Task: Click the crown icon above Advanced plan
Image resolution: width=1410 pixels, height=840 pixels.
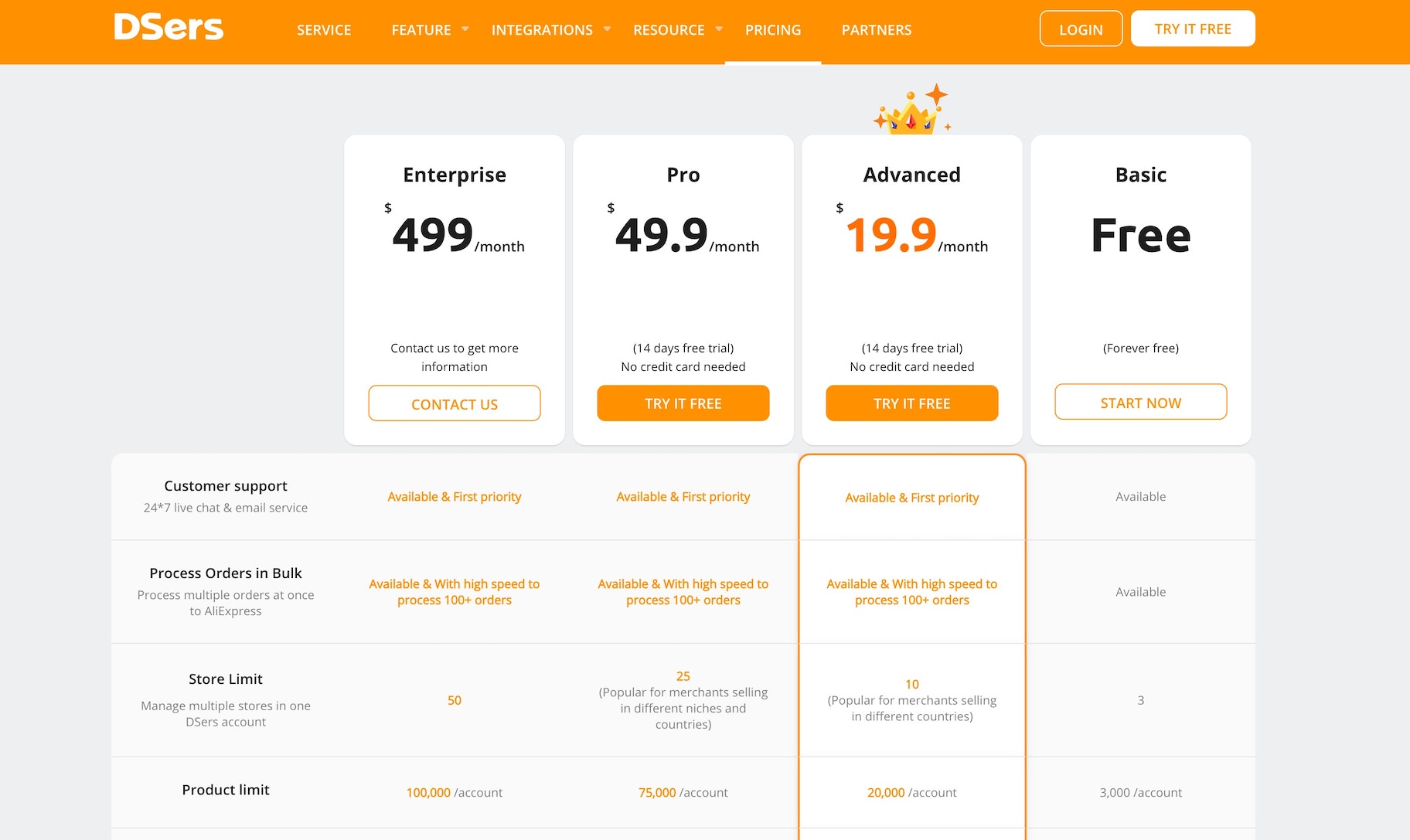Action: point(911,112)
